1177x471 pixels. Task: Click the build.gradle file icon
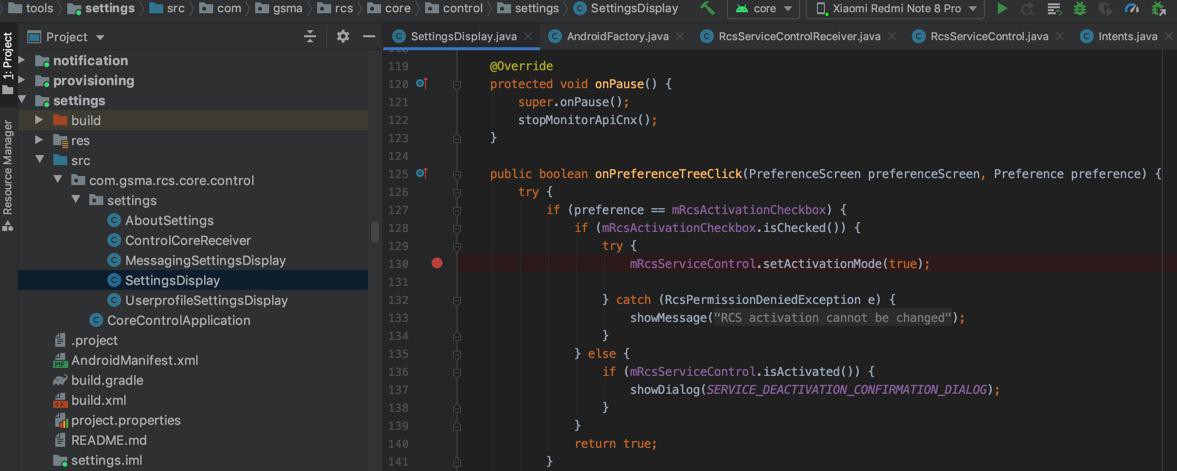[60, 380]
